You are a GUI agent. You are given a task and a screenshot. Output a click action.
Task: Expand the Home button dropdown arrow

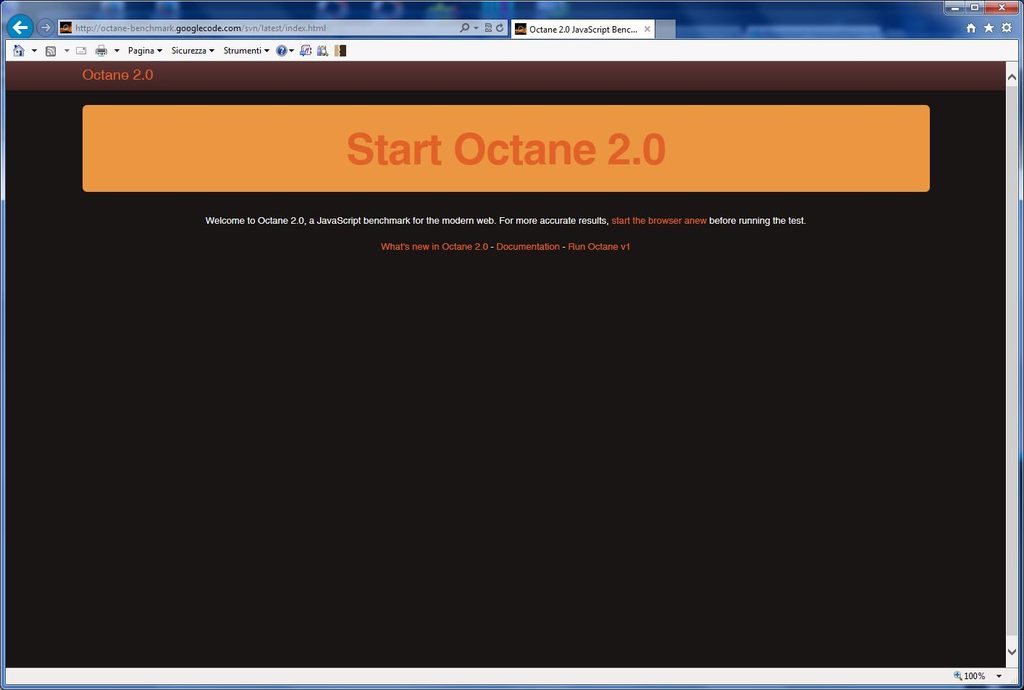[34, 50]
